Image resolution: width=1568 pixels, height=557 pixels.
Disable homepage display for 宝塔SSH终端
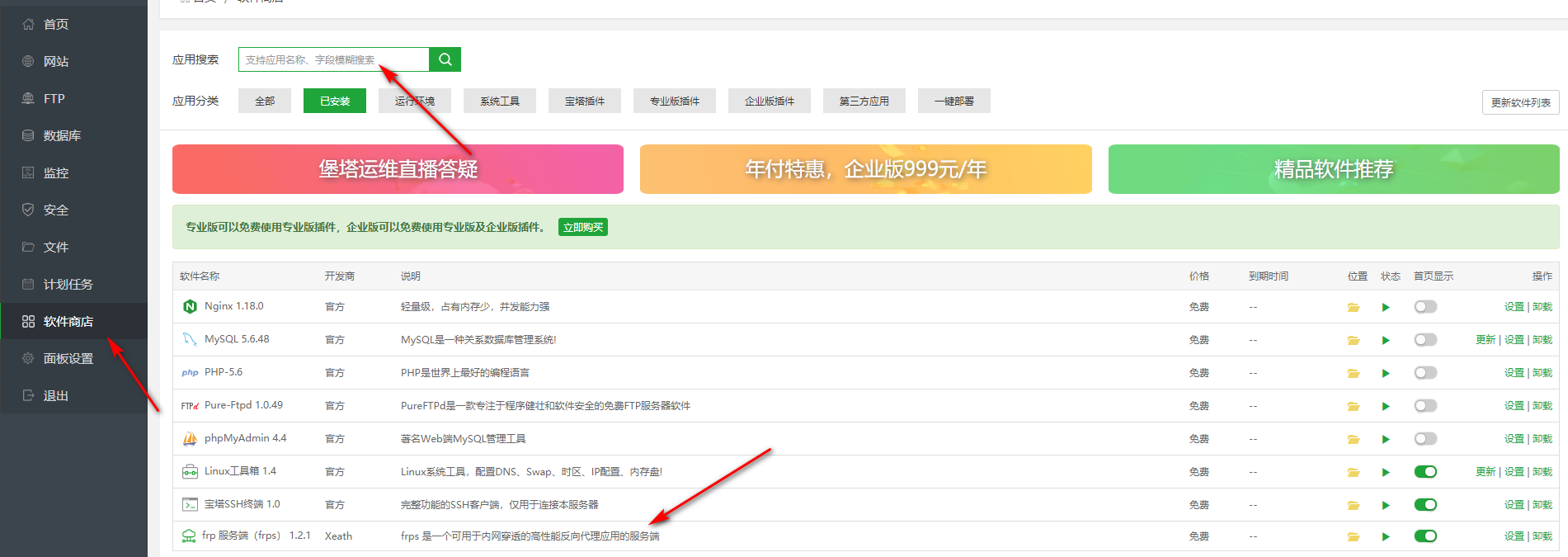[x=1425, y=505]
